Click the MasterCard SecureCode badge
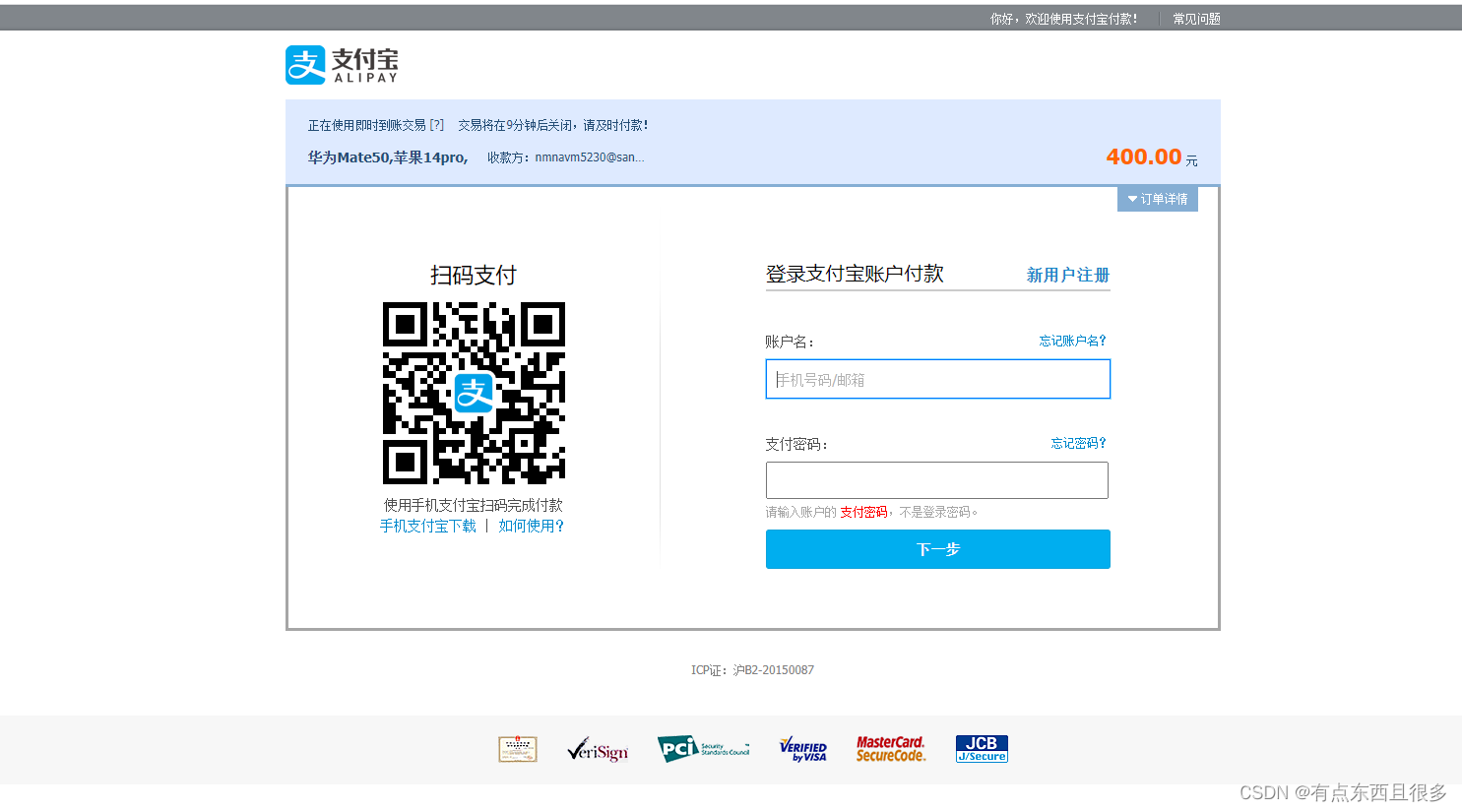The image size is (1462, 812). (x=891, y=749)
